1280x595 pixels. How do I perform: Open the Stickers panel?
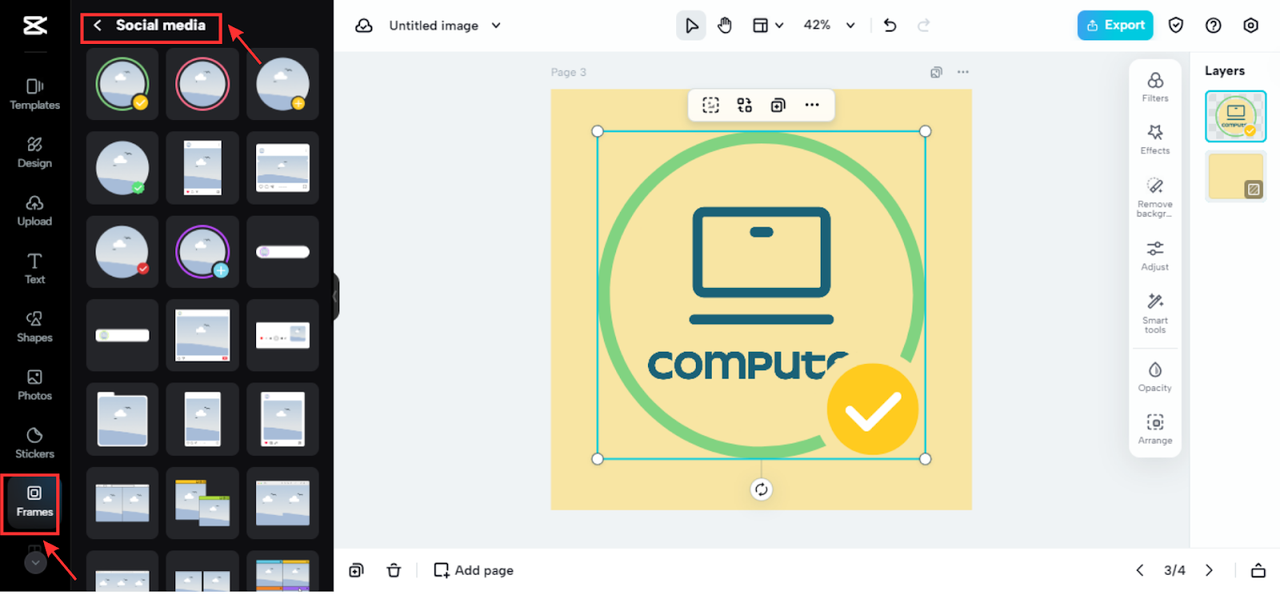coord(35,442)
